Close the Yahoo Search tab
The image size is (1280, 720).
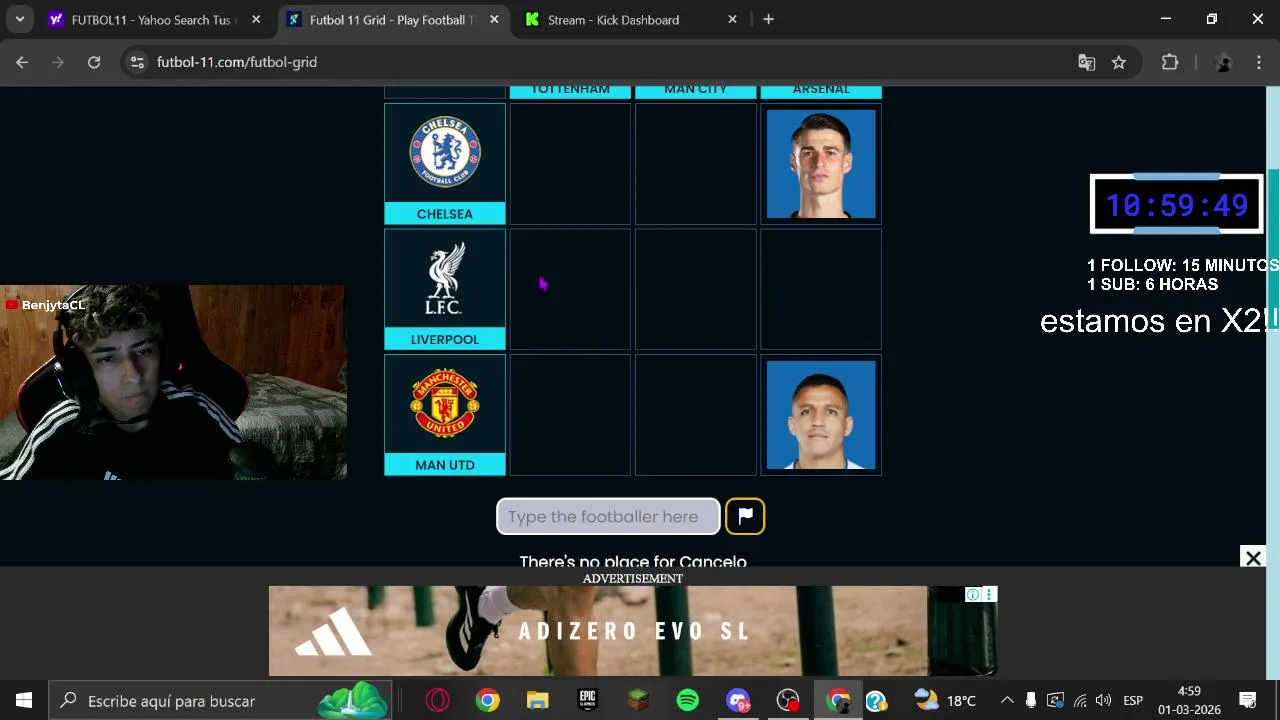click(256, 19)
